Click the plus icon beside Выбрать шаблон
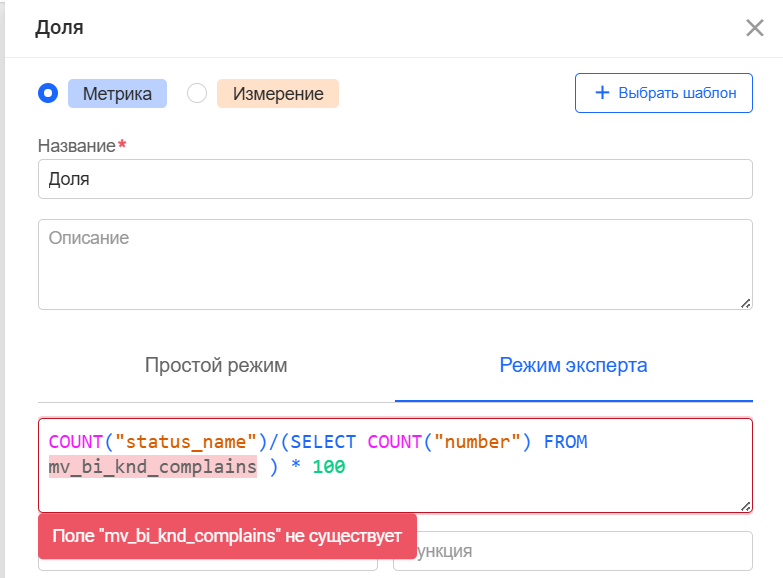 tap(602, 93)
